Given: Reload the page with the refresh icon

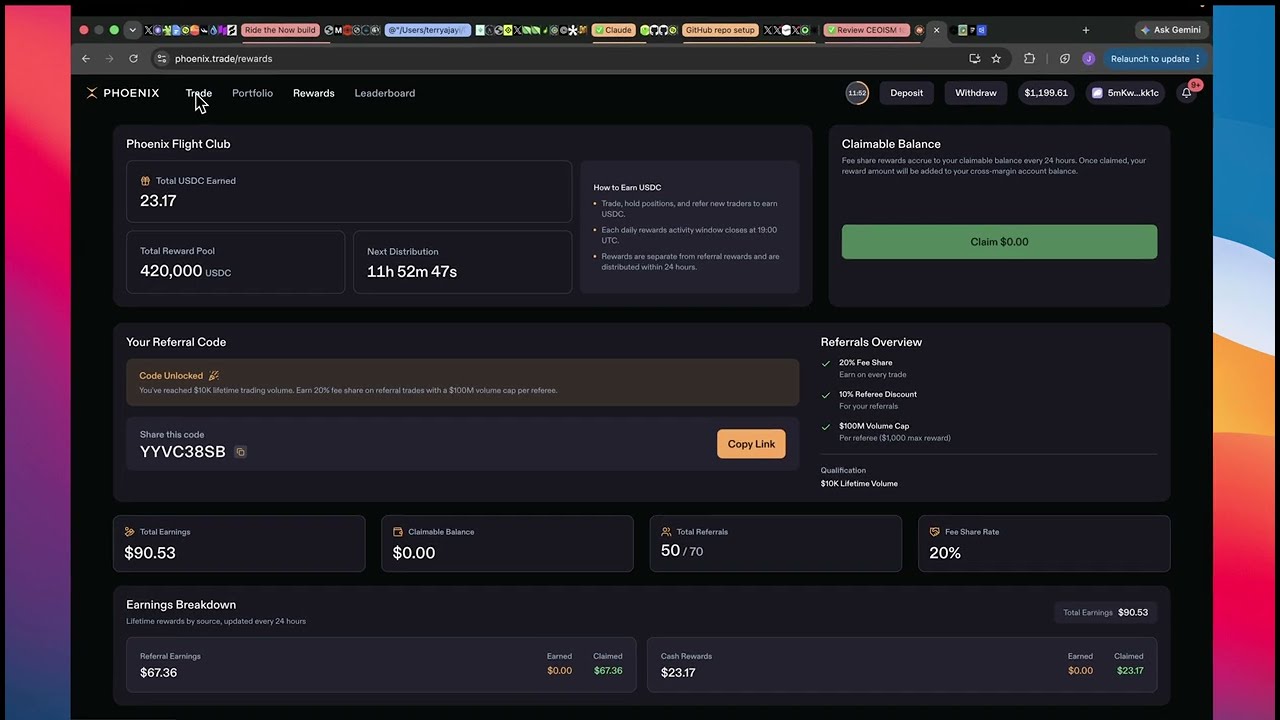Looking at the screenshot, I should click(133, 59).
